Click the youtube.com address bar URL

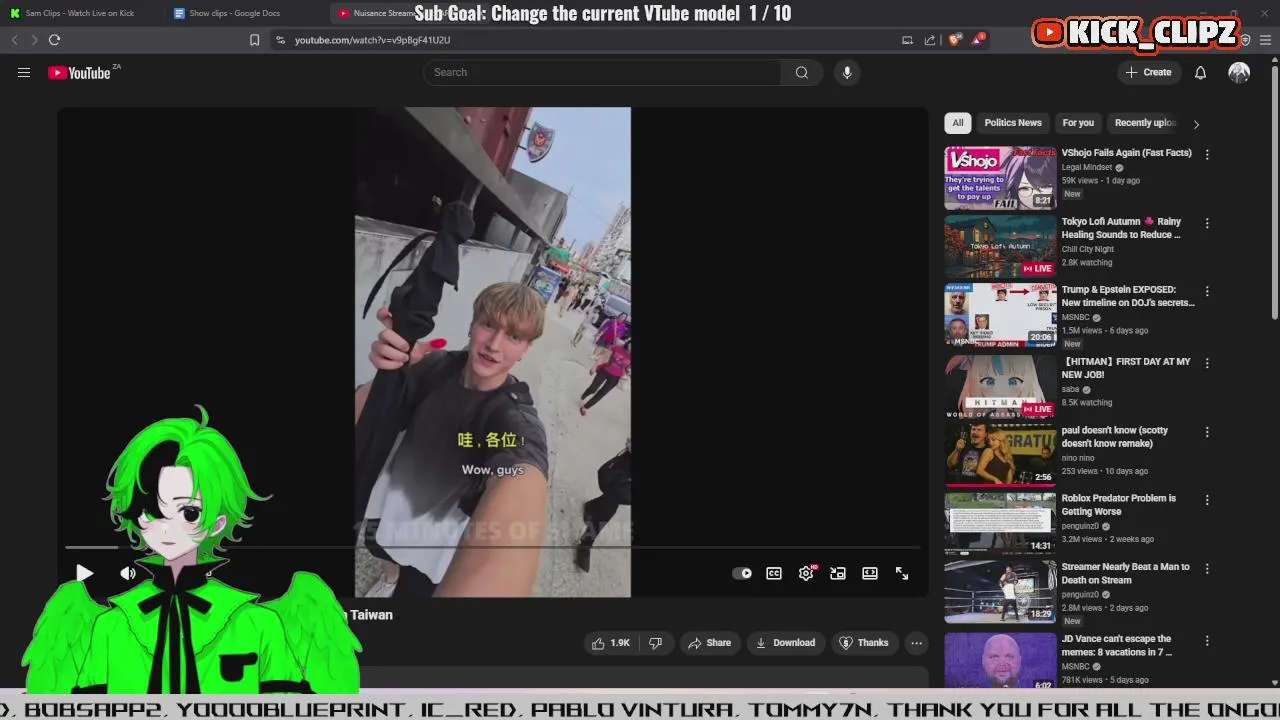coord(372,40)
